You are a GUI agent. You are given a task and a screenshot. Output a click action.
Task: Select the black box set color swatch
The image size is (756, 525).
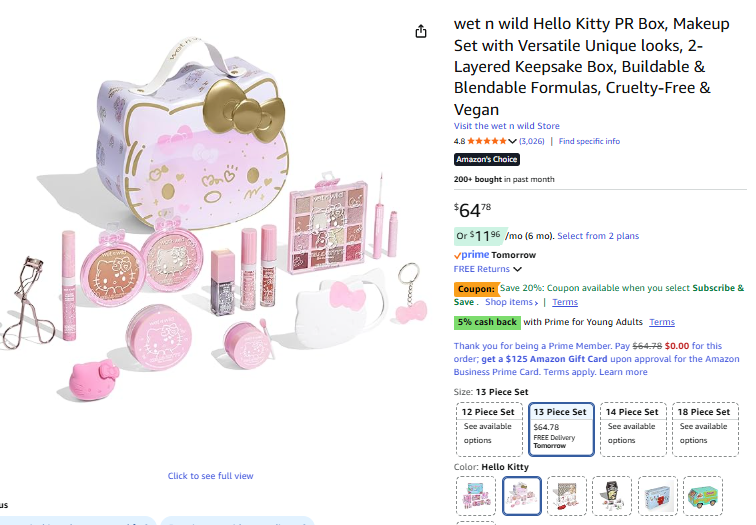point(613,495)
